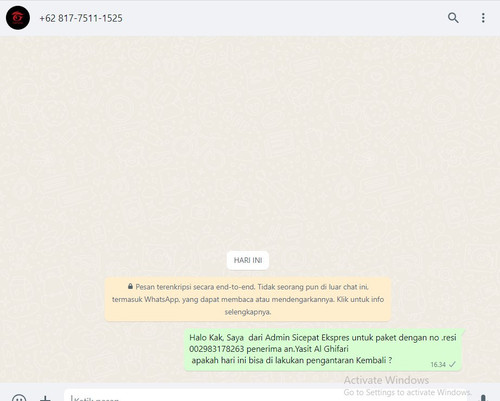
Task: Search within this chat
Action: coord(453,18)
